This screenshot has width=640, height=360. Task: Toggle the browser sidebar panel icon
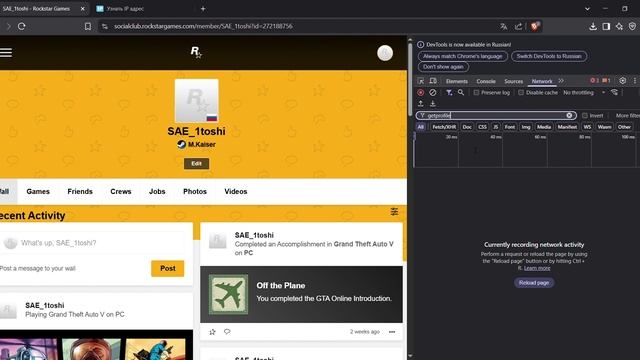(606, 26)
